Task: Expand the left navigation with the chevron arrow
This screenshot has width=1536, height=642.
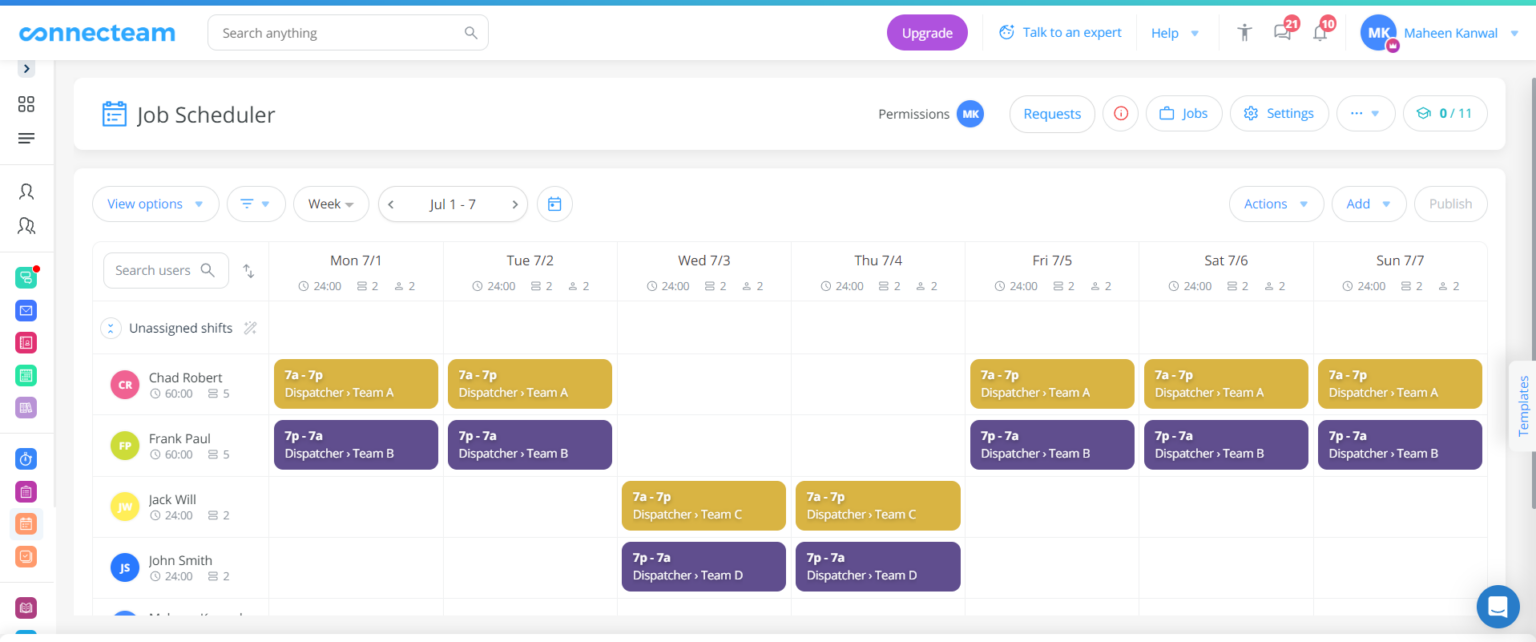Action: [x=25, y=68]
